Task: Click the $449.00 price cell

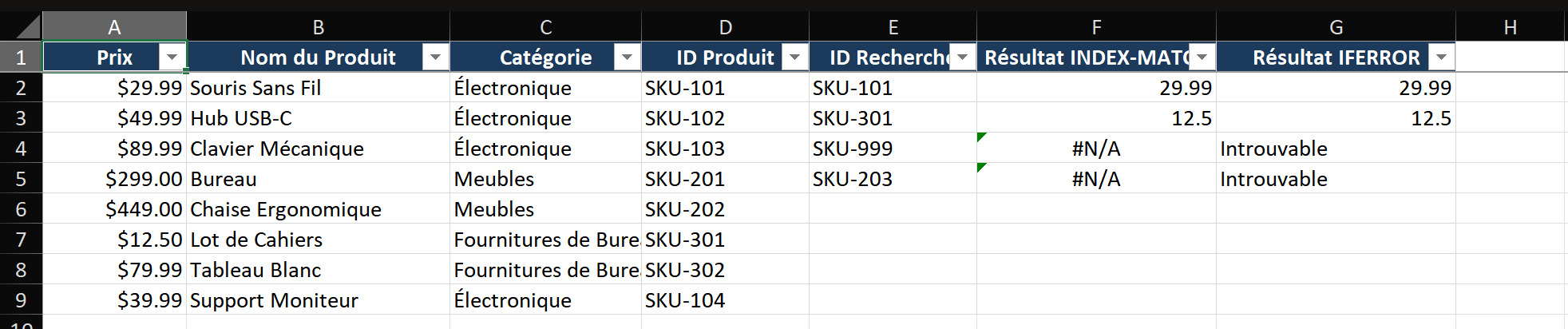Action: pyautogui.click(x=114, y=209)
